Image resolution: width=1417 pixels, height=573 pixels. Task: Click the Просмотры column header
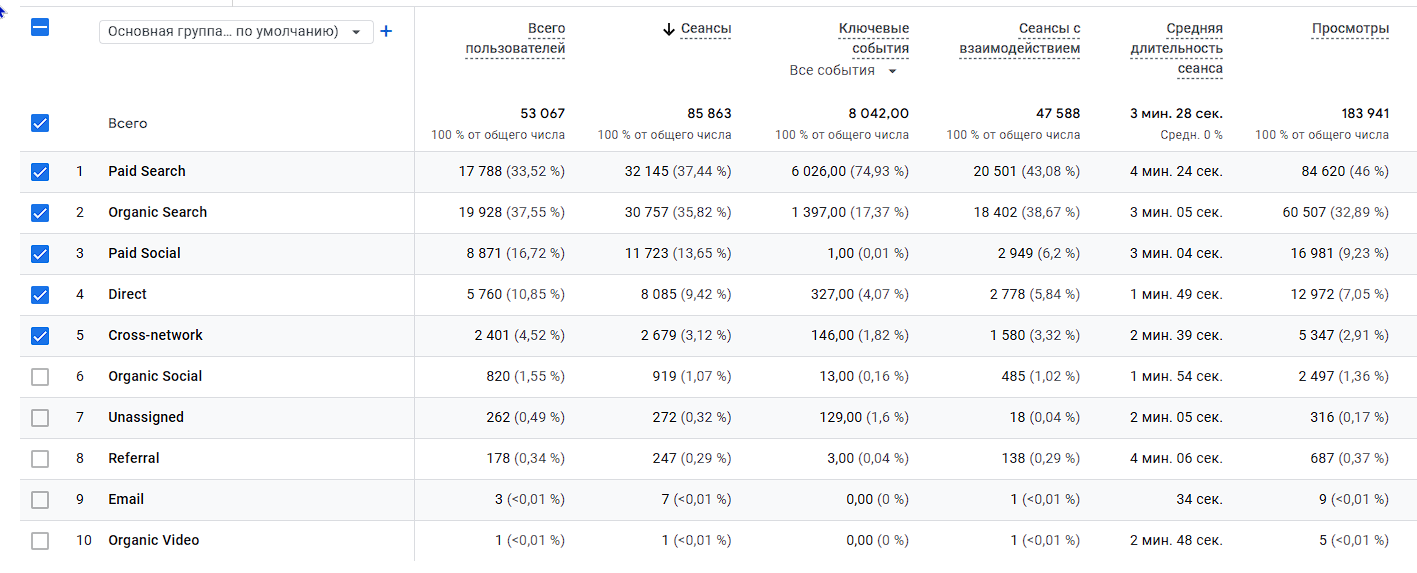(x=1350, y=29)
